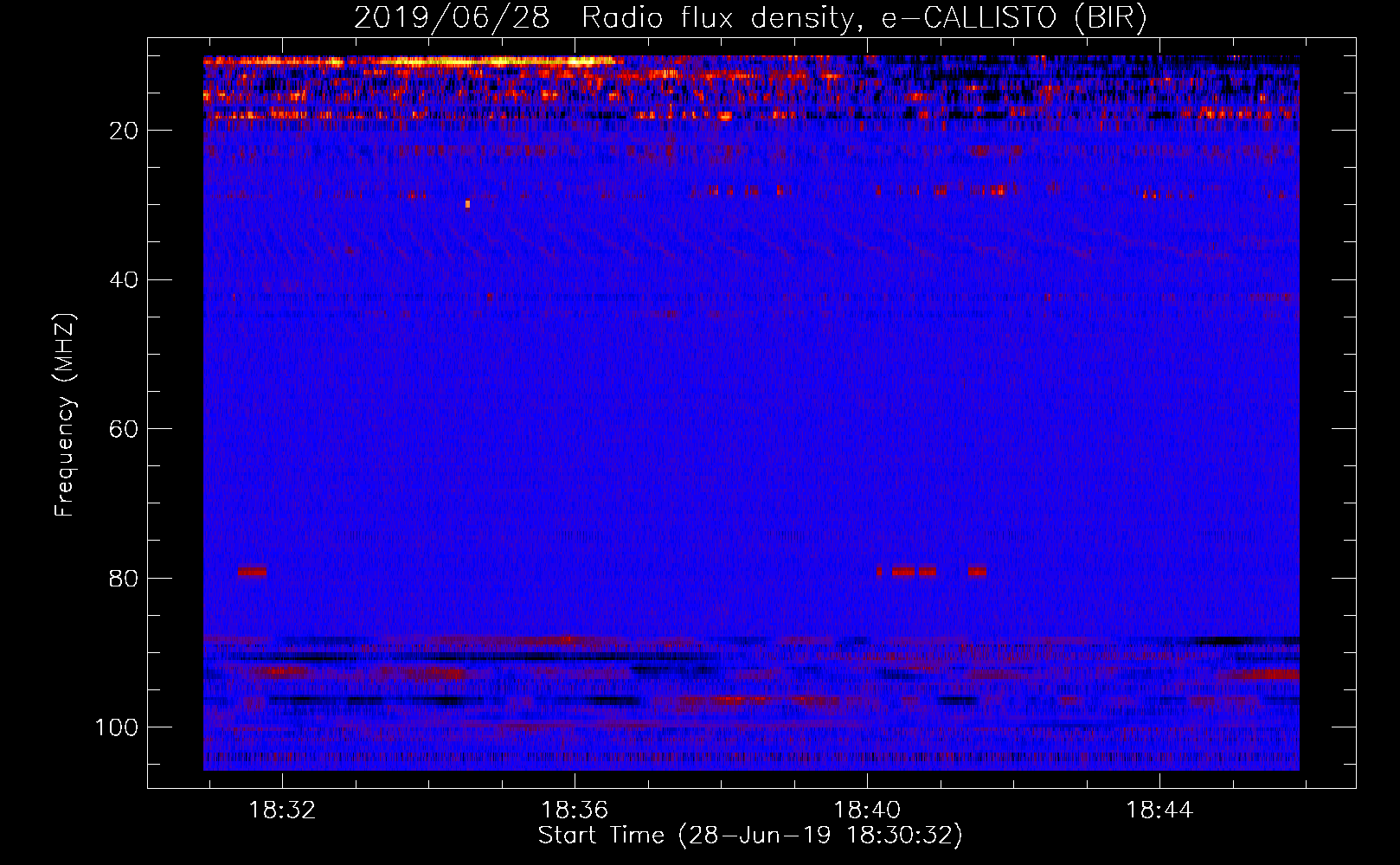Screen dimensions: 1400x865
Task: Click the red burst at 80 MHz near 18:31
Action: (x=253, y=571)
